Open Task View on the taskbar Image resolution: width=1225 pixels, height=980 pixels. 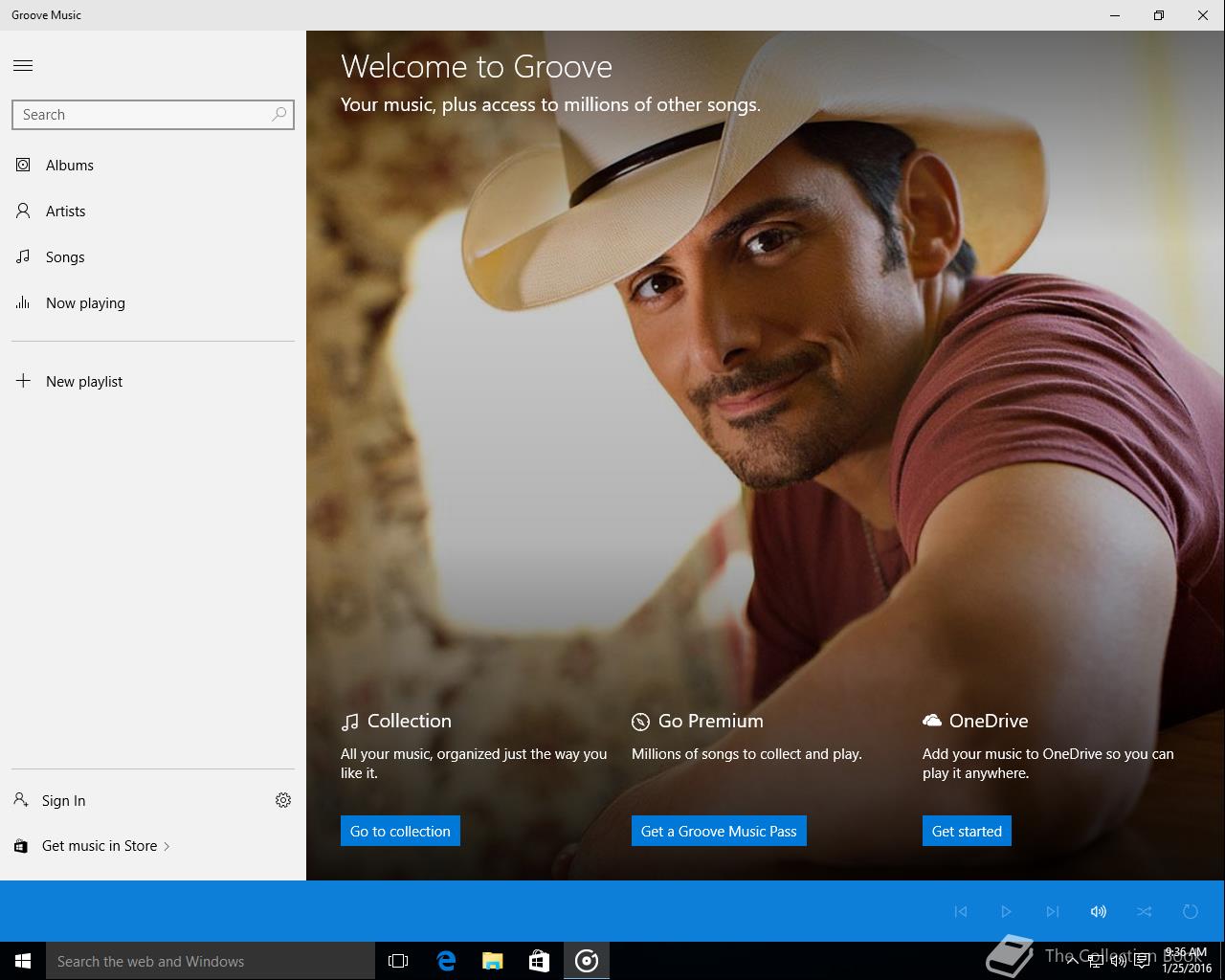pos(398,961)
